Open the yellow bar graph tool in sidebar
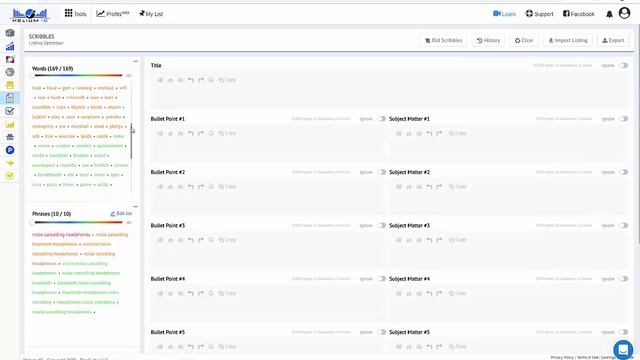 tap(10, 124)
